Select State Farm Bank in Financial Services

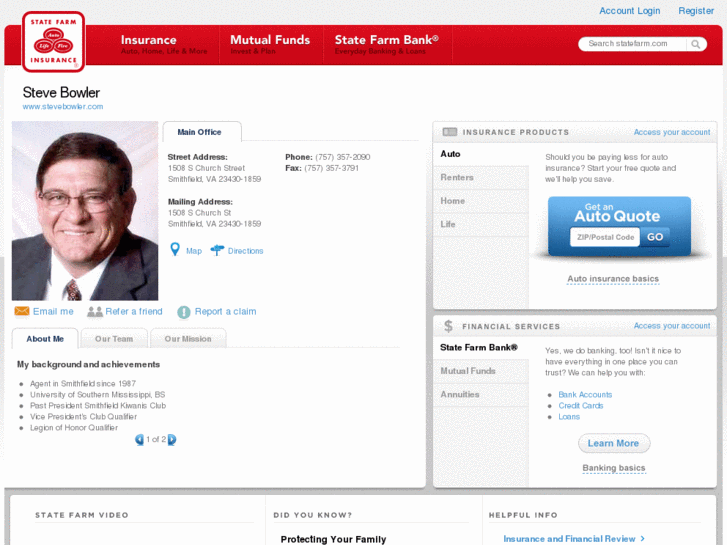click(481, 347)
